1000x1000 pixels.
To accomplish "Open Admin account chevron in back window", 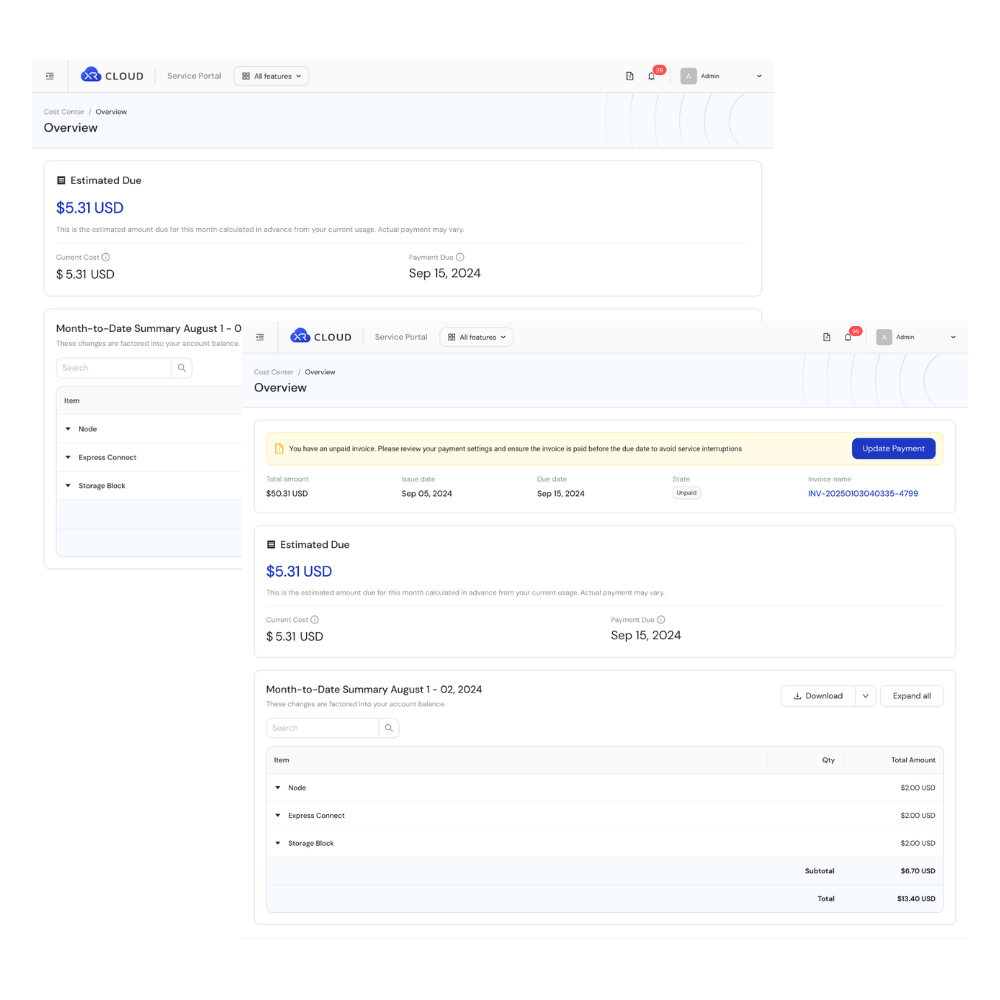I will click(x=759, y=76).
